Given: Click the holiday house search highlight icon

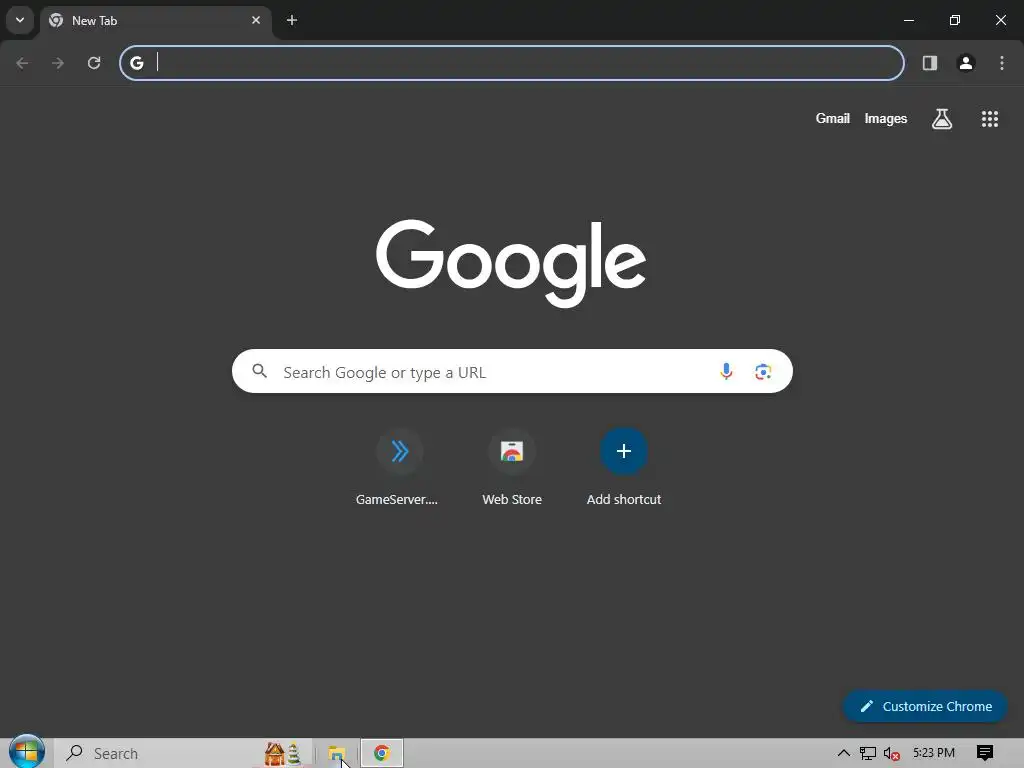Looking at the screenshot, I should click(283, 754).
